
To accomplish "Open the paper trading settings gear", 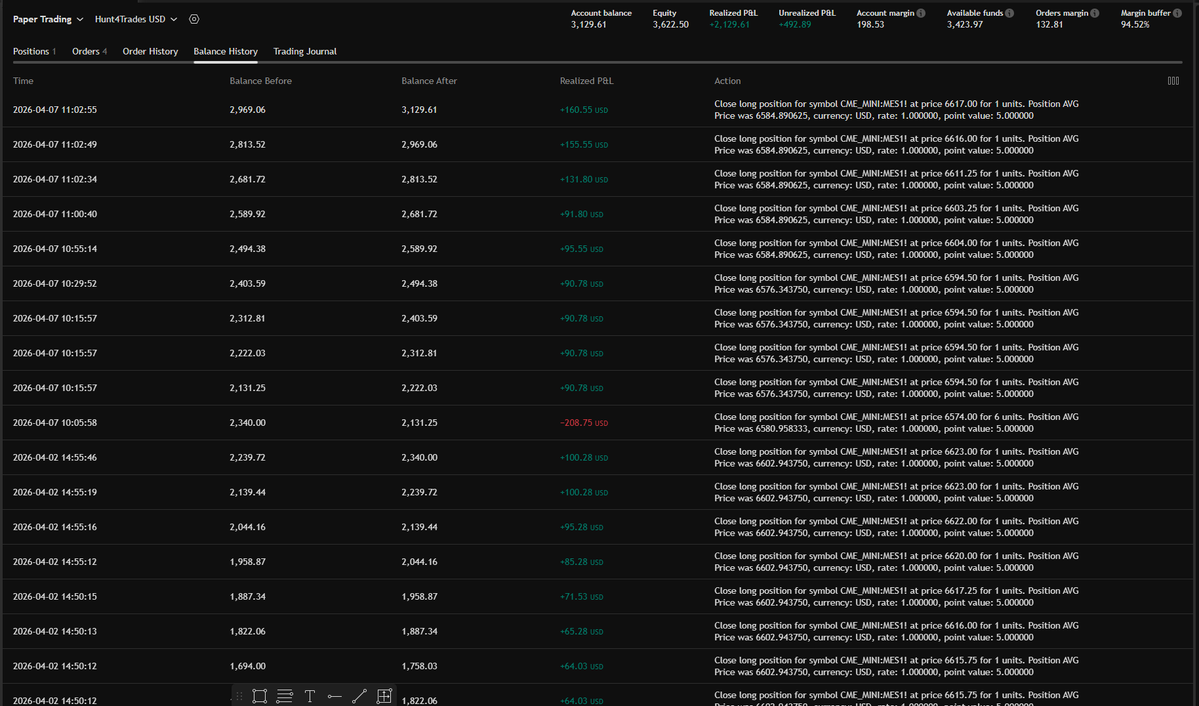I will click(193, 18).
